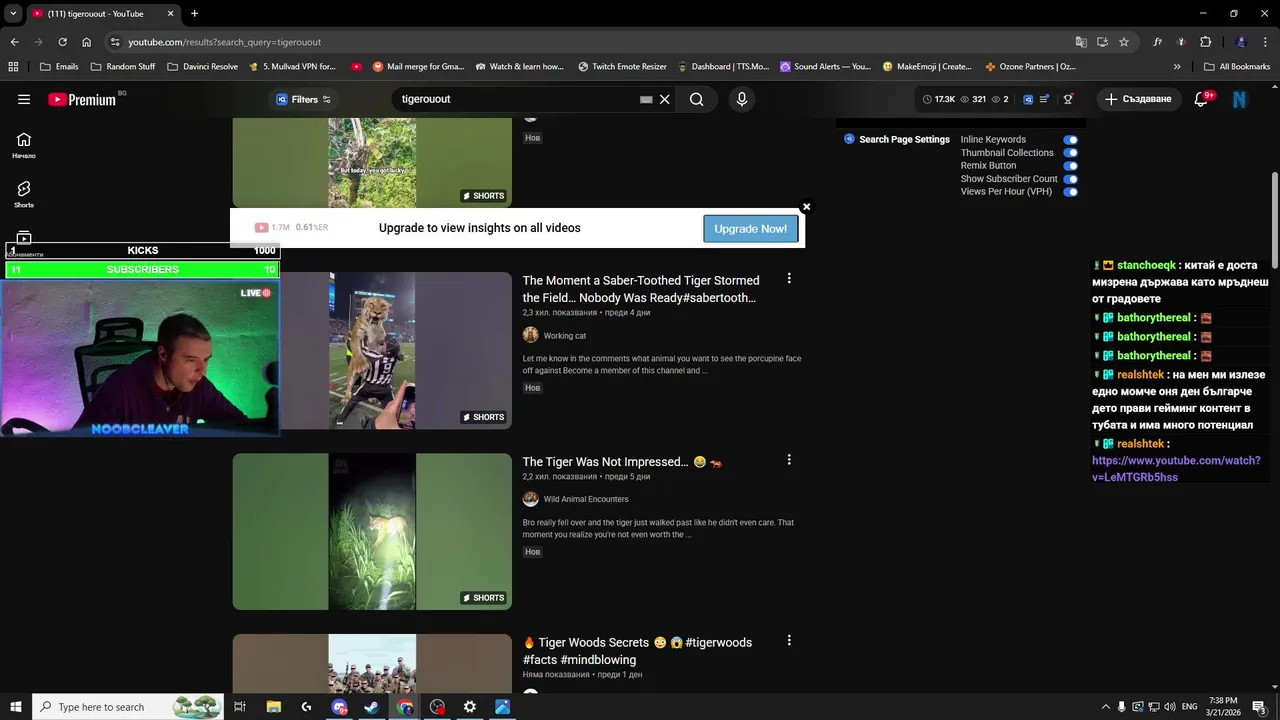
Task: Click the Upgrade Now! button
Action: (750, 228)
